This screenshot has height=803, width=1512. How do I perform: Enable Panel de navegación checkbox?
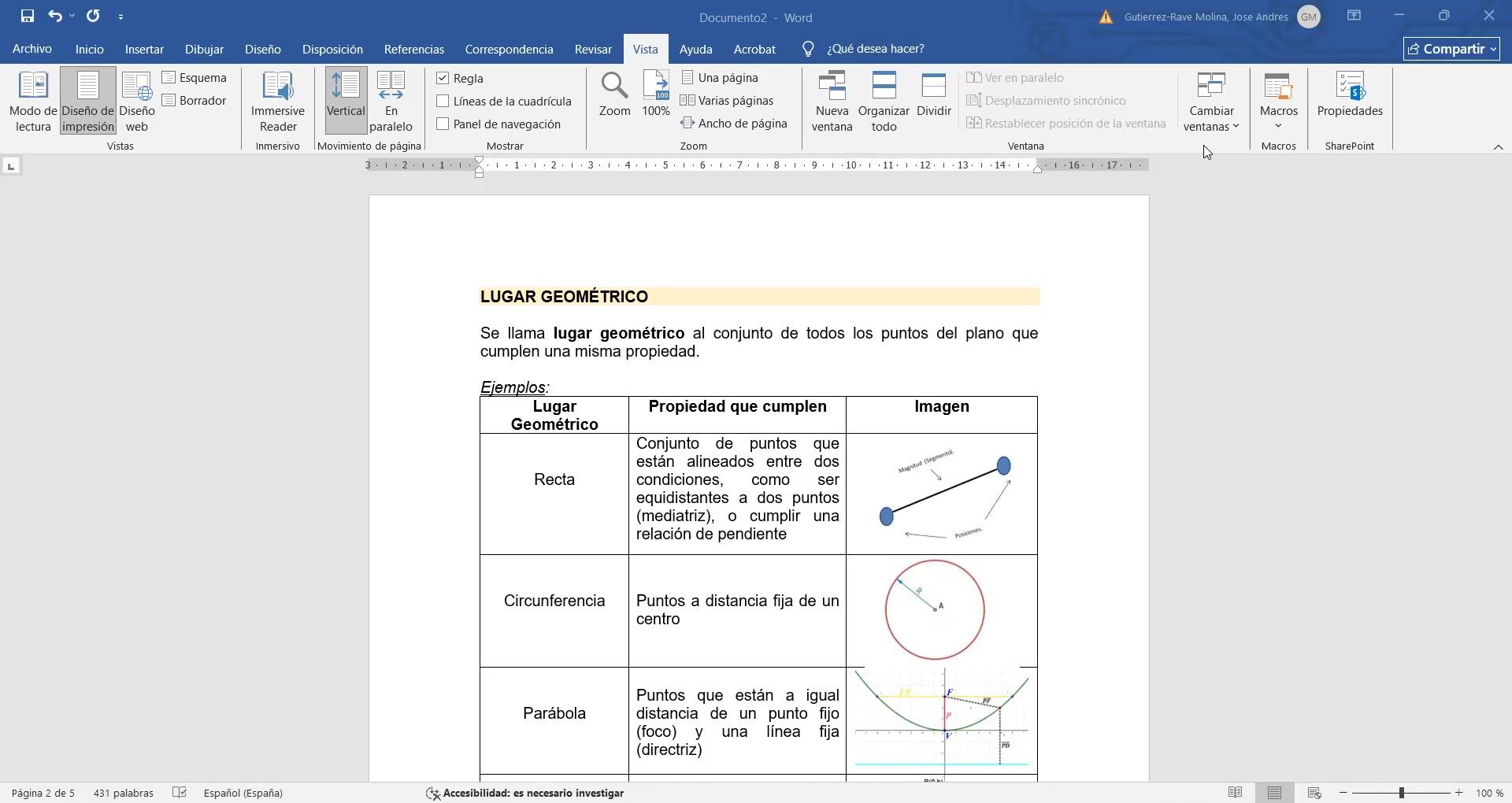tap(443, 124)
